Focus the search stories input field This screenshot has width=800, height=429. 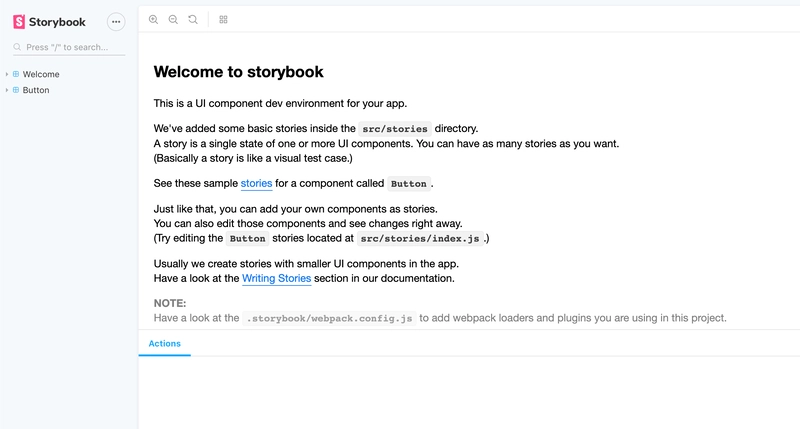click(x=69, y=47)
